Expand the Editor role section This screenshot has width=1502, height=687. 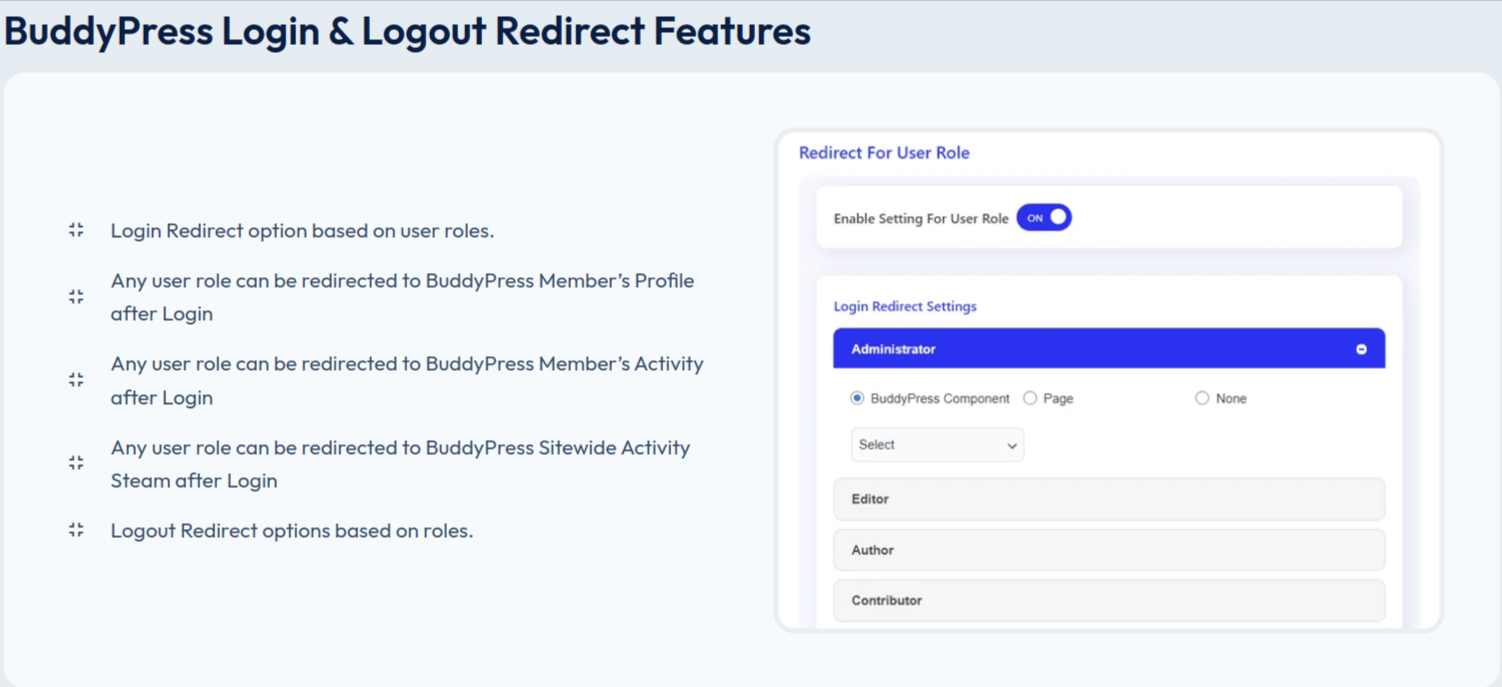pyautogui.click(x=1108, y=499)
